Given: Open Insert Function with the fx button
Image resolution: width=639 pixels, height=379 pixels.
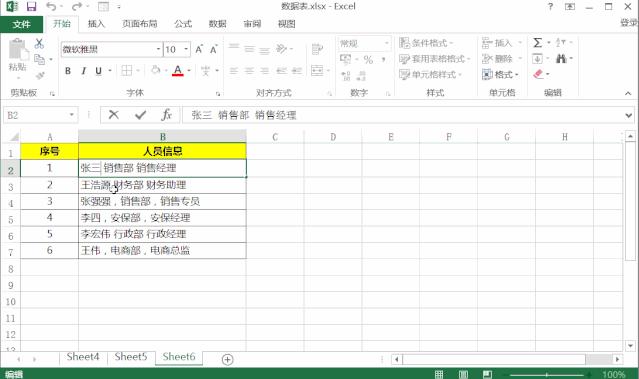Looking at the screenshot, I should coord(166,115).
